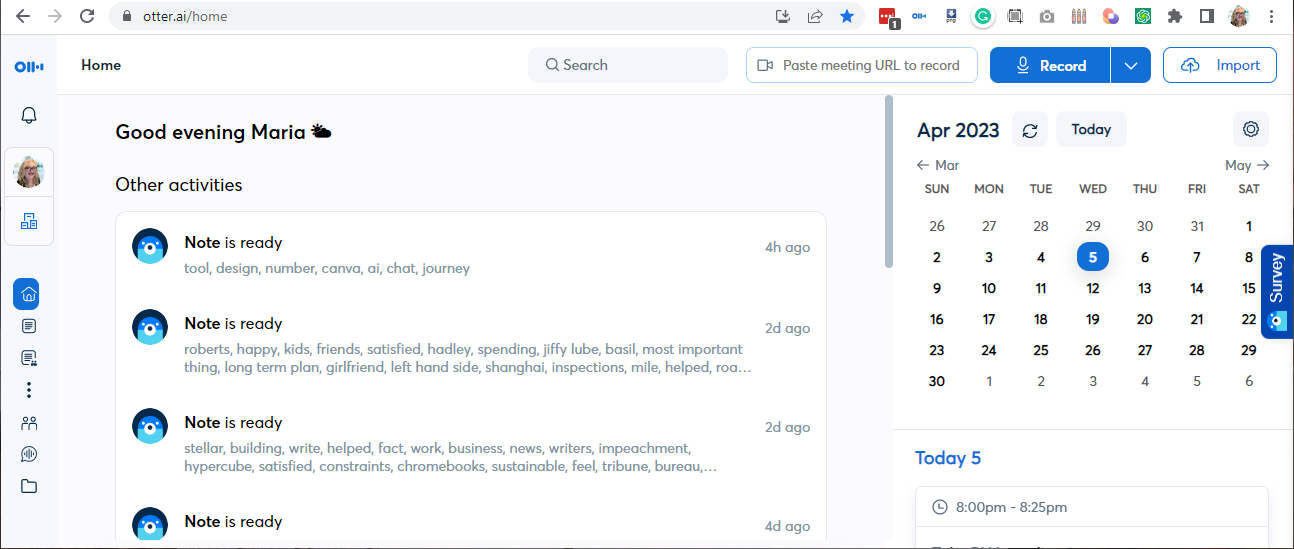Open the note mentioning roberts, happy, kids
This screenshot has height=549, width=1294.
pyautogui.click(x=471, y=344)
